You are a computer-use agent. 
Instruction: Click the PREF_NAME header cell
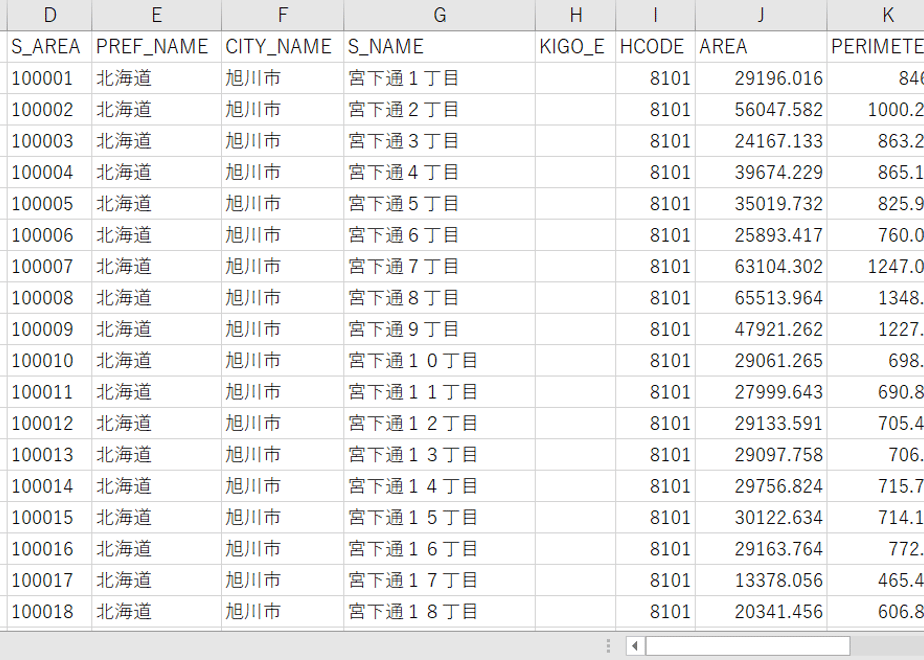tap(156, 47)
